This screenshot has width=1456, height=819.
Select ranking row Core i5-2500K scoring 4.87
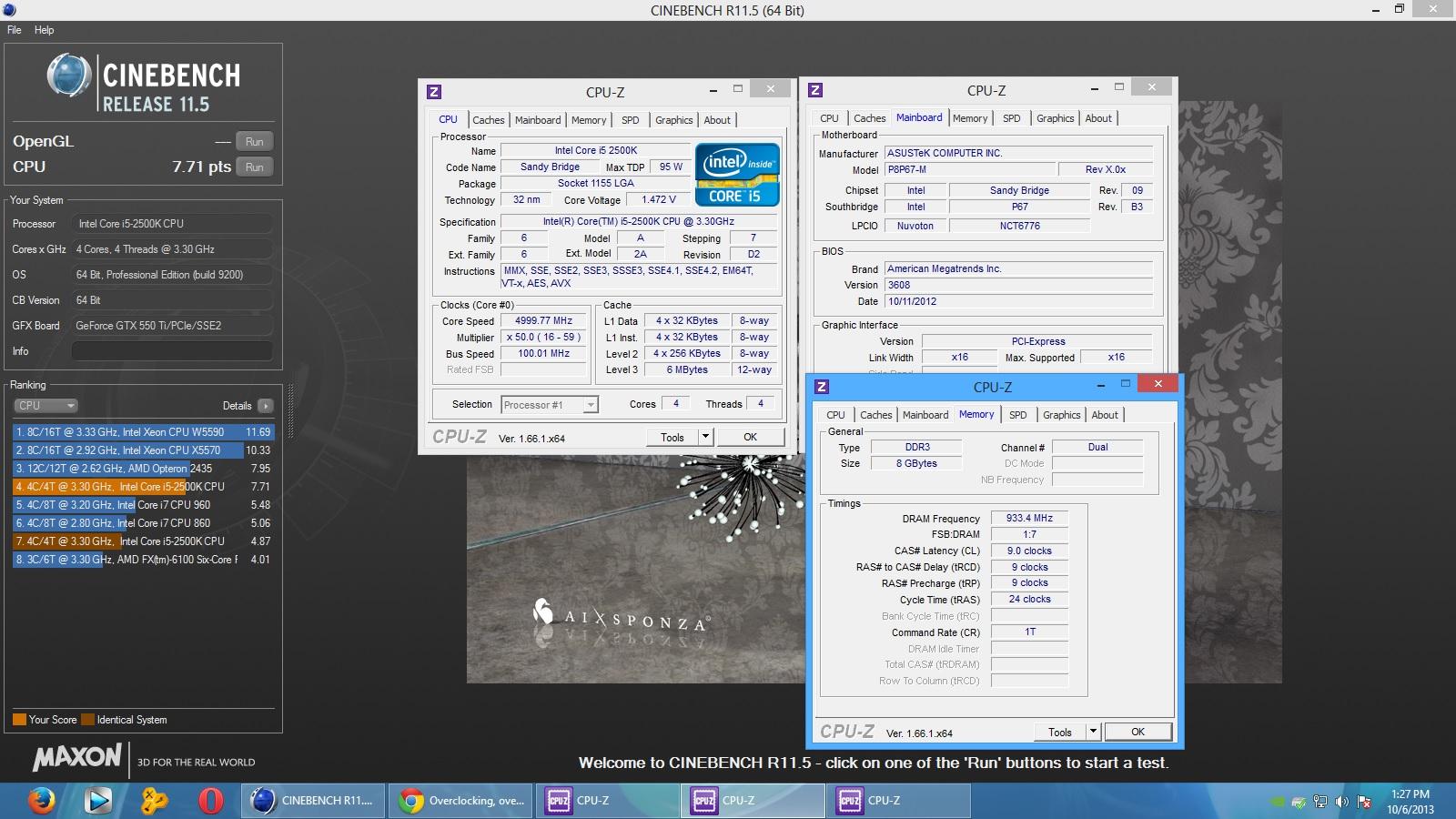143,541
